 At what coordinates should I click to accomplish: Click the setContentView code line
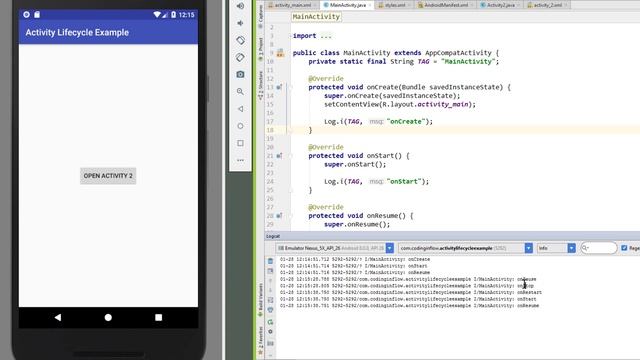[400, 104]
